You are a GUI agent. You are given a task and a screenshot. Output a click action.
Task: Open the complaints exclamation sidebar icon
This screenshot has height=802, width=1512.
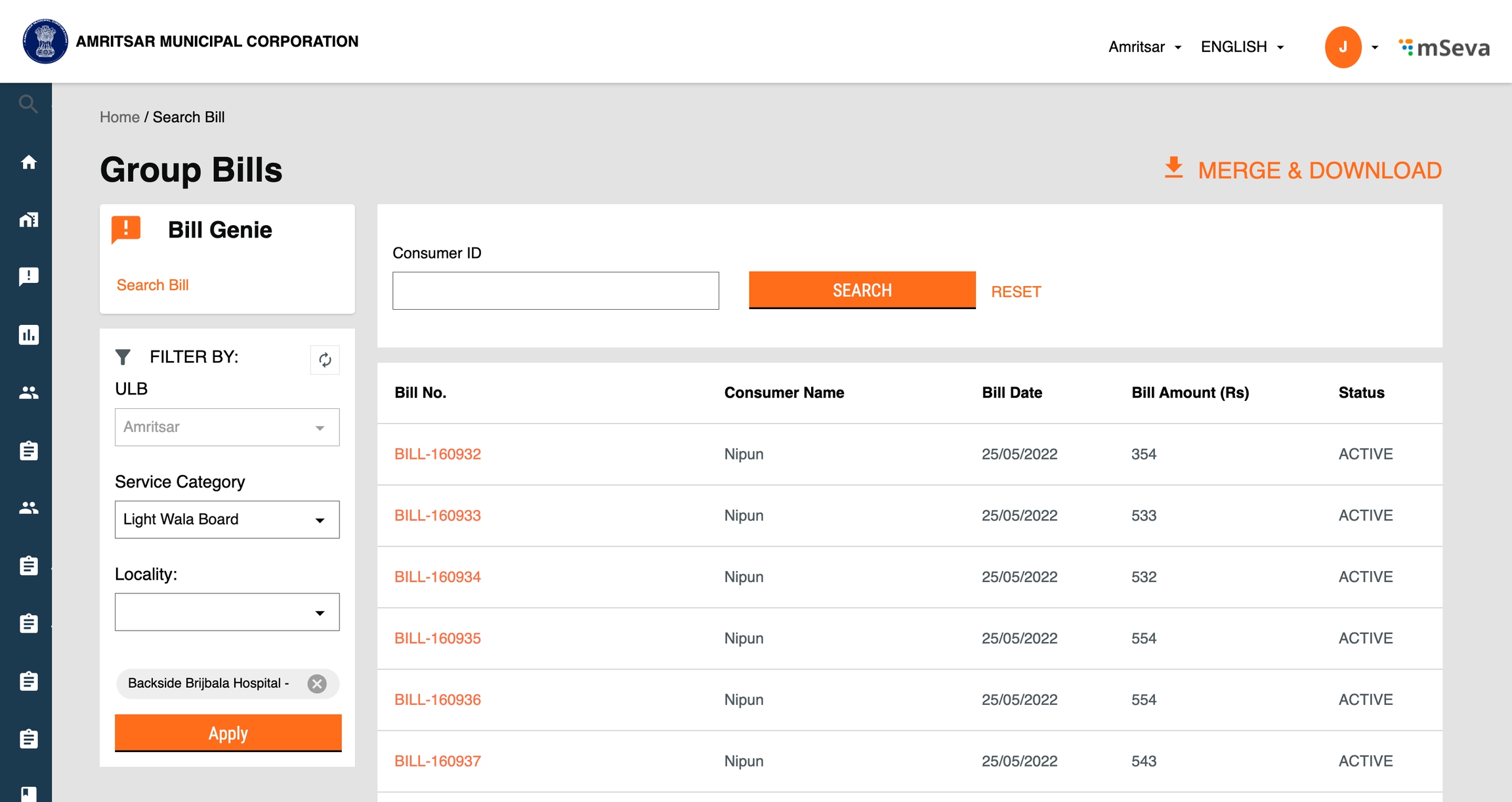pyautogui.click(x=28, y=276)
